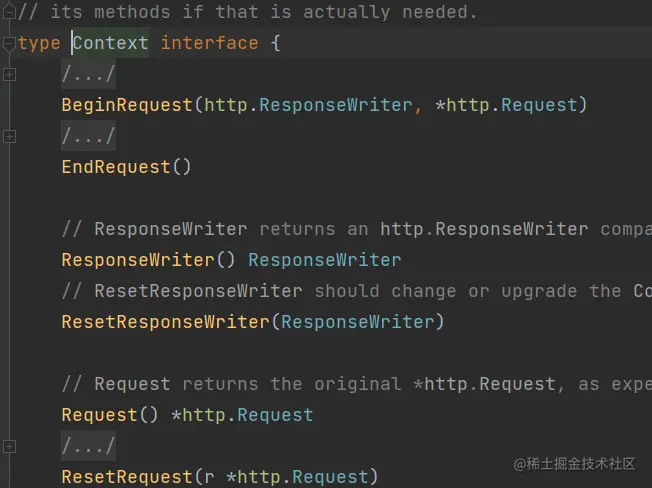Click the folded '/.../' placeholder above EndRequest
Image resolution: width=652 pixels, height=488 pixels.
88,136
